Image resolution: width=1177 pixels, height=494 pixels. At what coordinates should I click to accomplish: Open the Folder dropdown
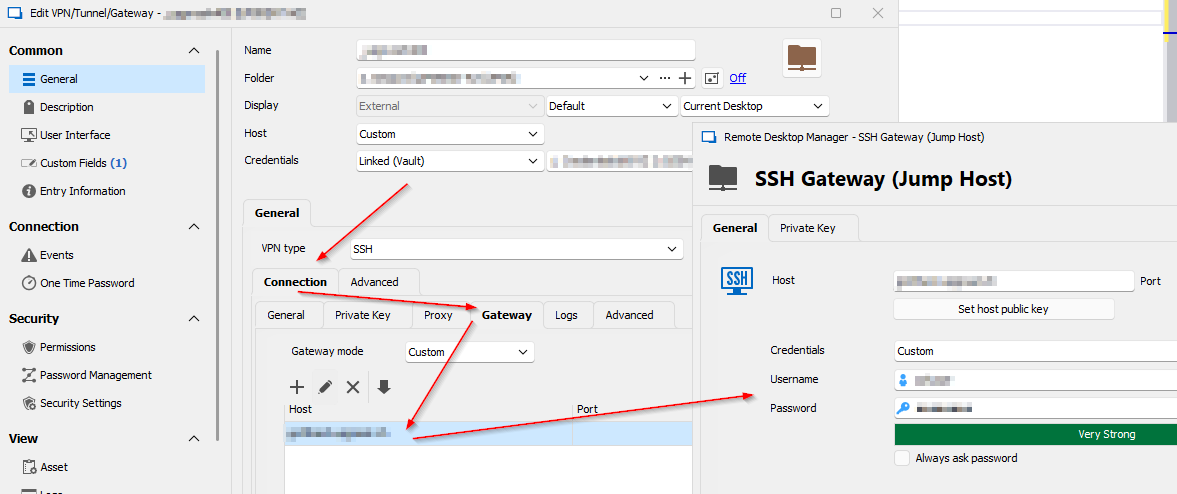pyautogui.click(x=643, y=78)
